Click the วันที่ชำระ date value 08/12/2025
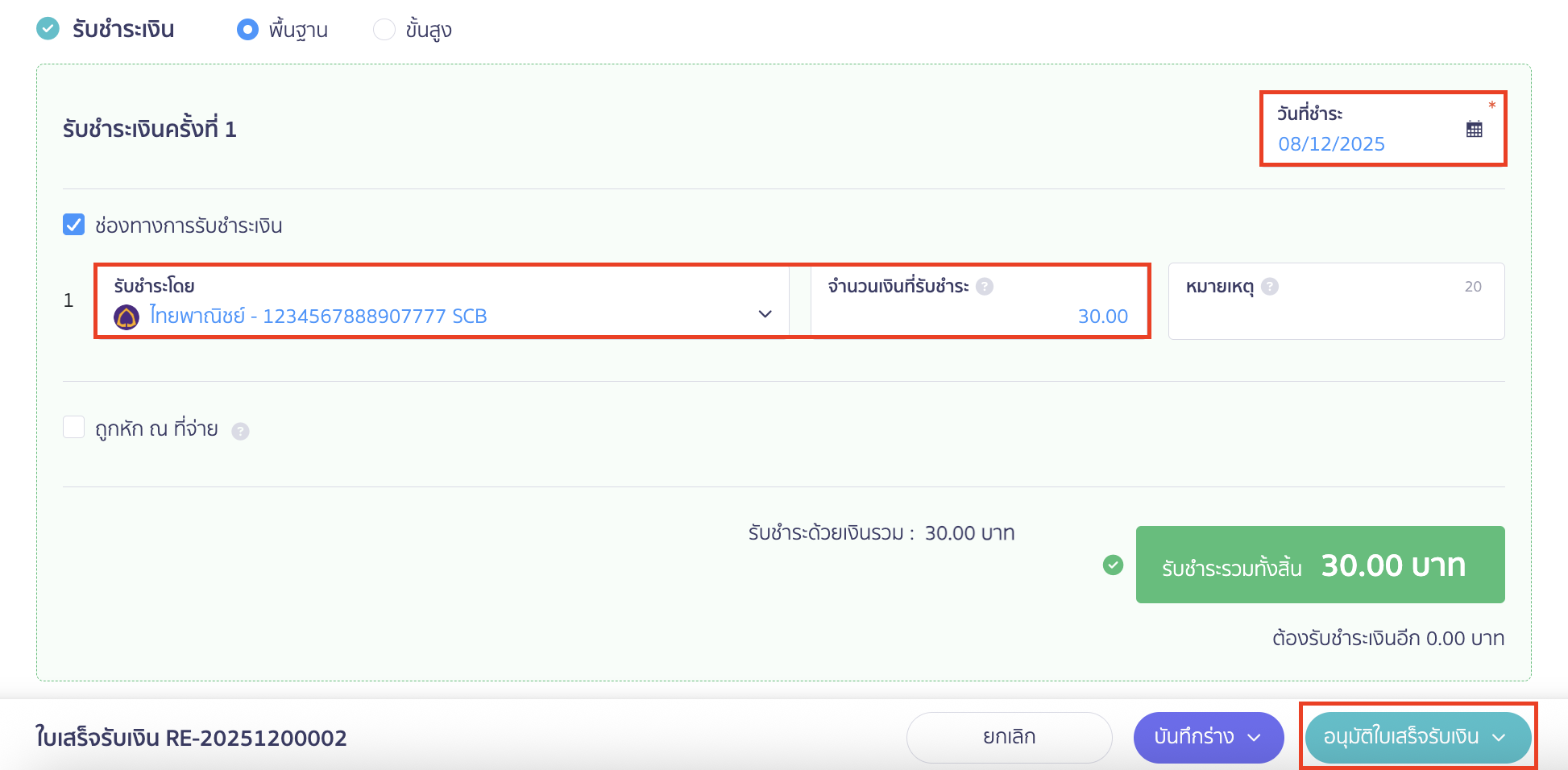This screenshot has width=1568, height=770. pyautogui.click(x=1331, y=144)
